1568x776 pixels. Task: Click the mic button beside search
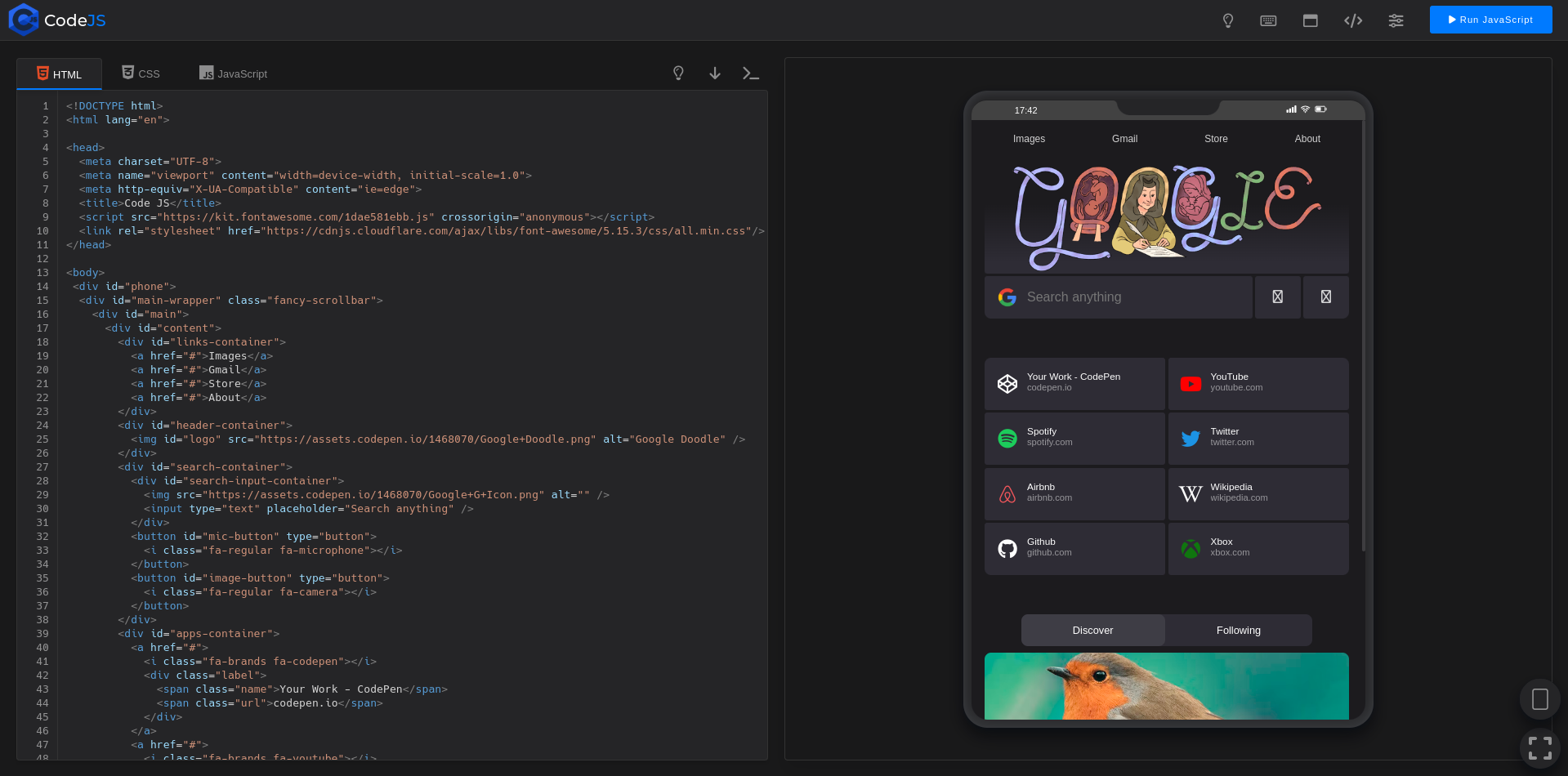(1278, 297)
